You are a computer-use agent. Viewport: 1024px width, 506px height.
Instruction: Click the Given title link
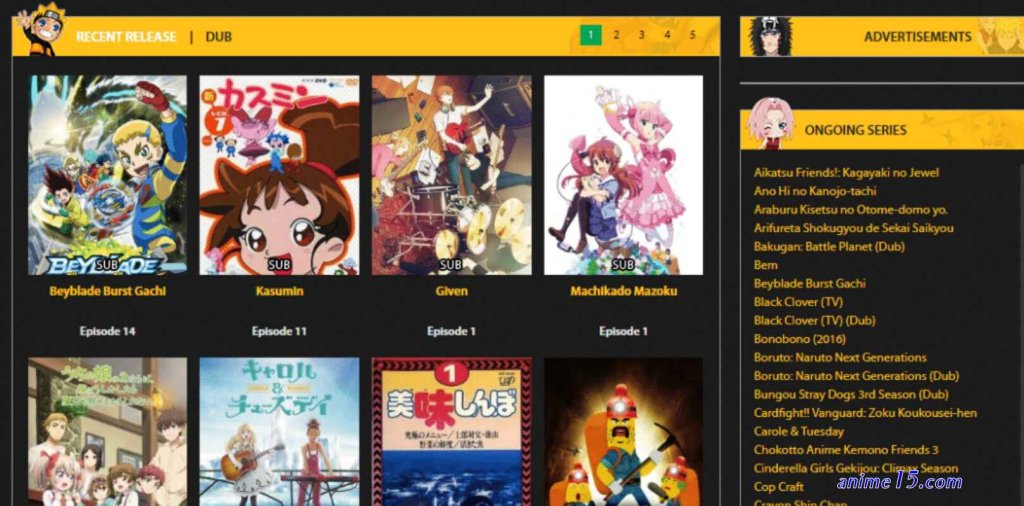pos(451,291)
